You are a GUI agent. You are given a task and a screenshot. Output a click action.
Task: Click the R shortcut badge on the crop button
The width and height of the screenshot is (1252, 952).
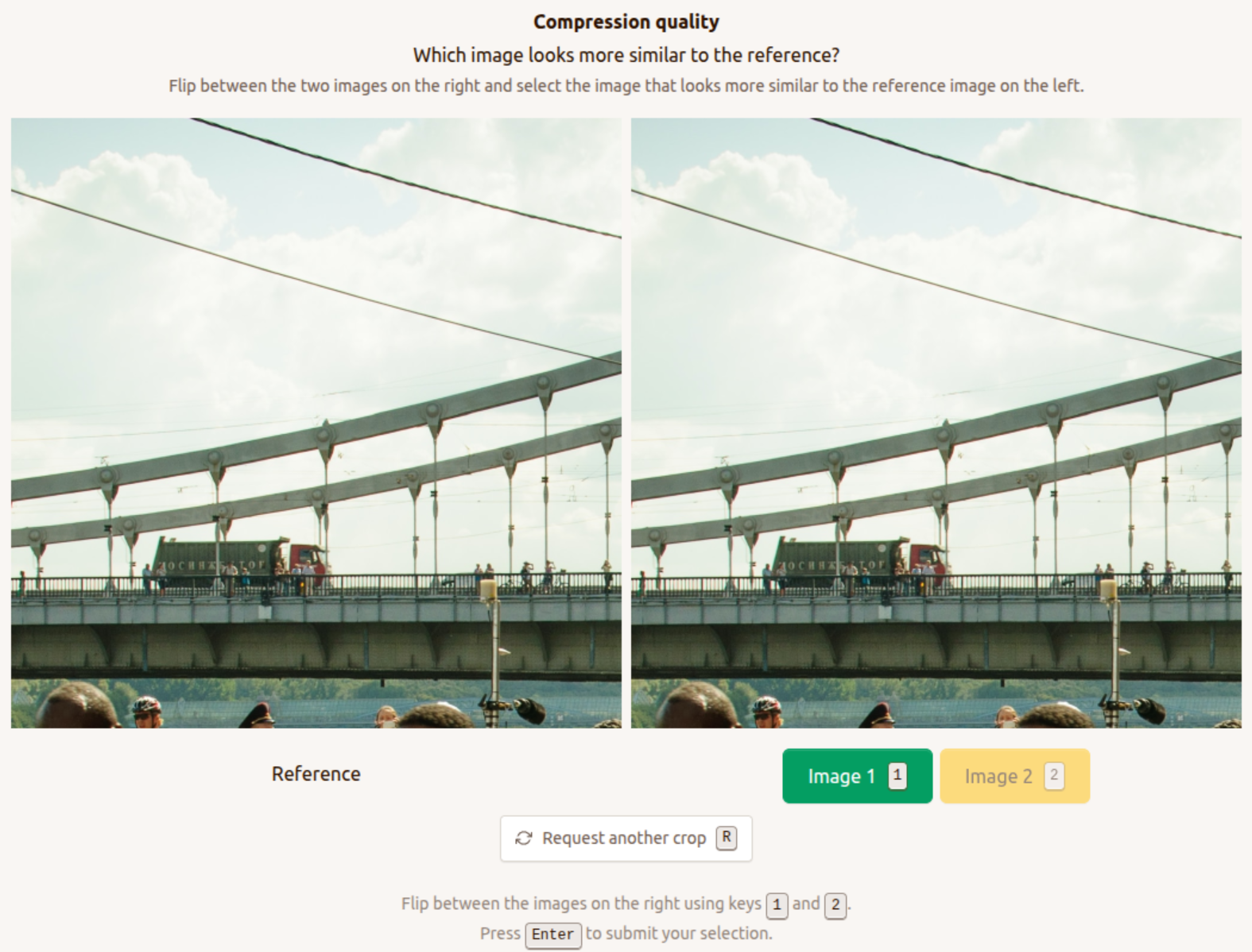coord(726,838)
